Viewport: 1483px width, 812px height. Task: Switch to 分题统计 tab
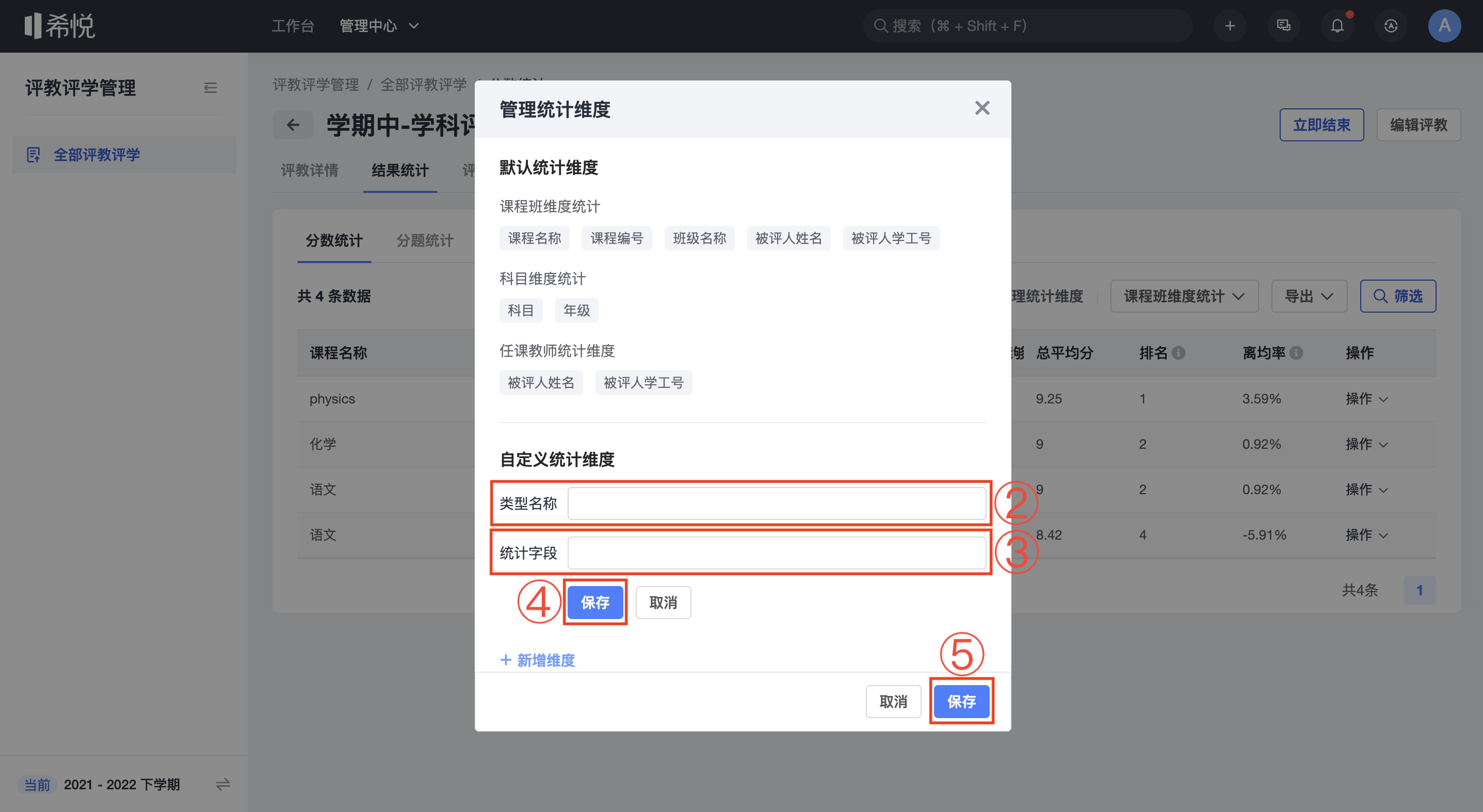click(x=425, y=240)
